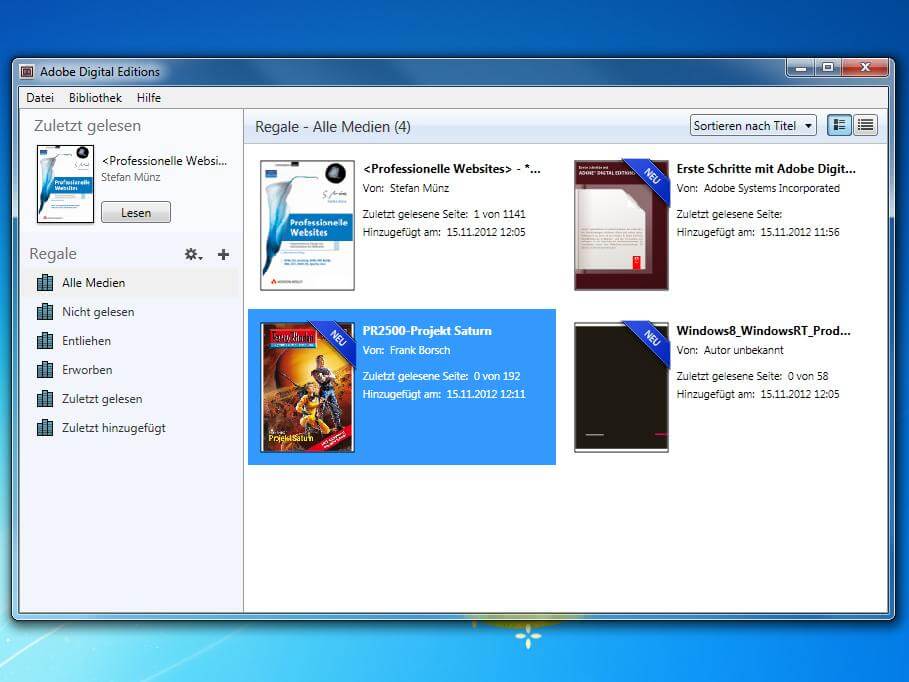Click the shelf icon beside Erworben
This screenshot has height=682, width=909.
pyautogui.click(x=45, y=369)
